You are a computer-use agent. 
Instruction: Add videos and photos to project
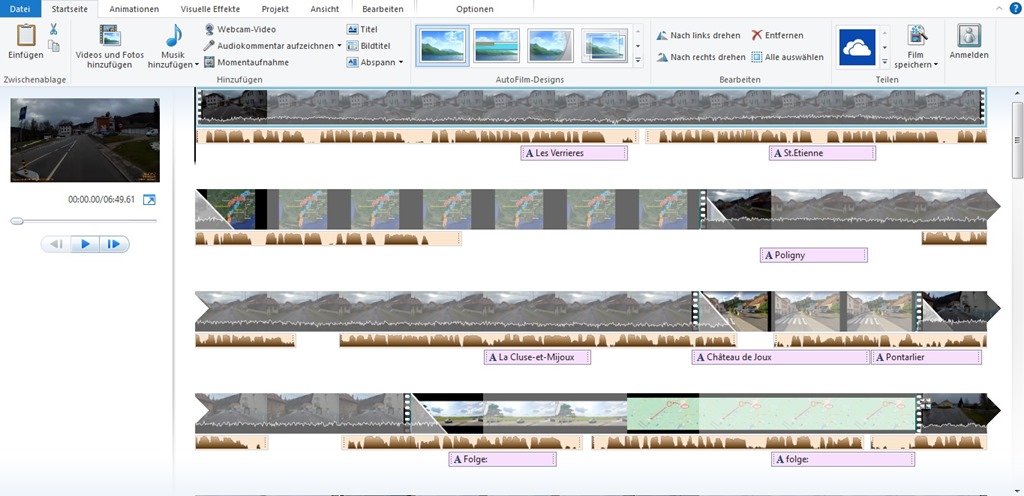[x=109, y=45]
